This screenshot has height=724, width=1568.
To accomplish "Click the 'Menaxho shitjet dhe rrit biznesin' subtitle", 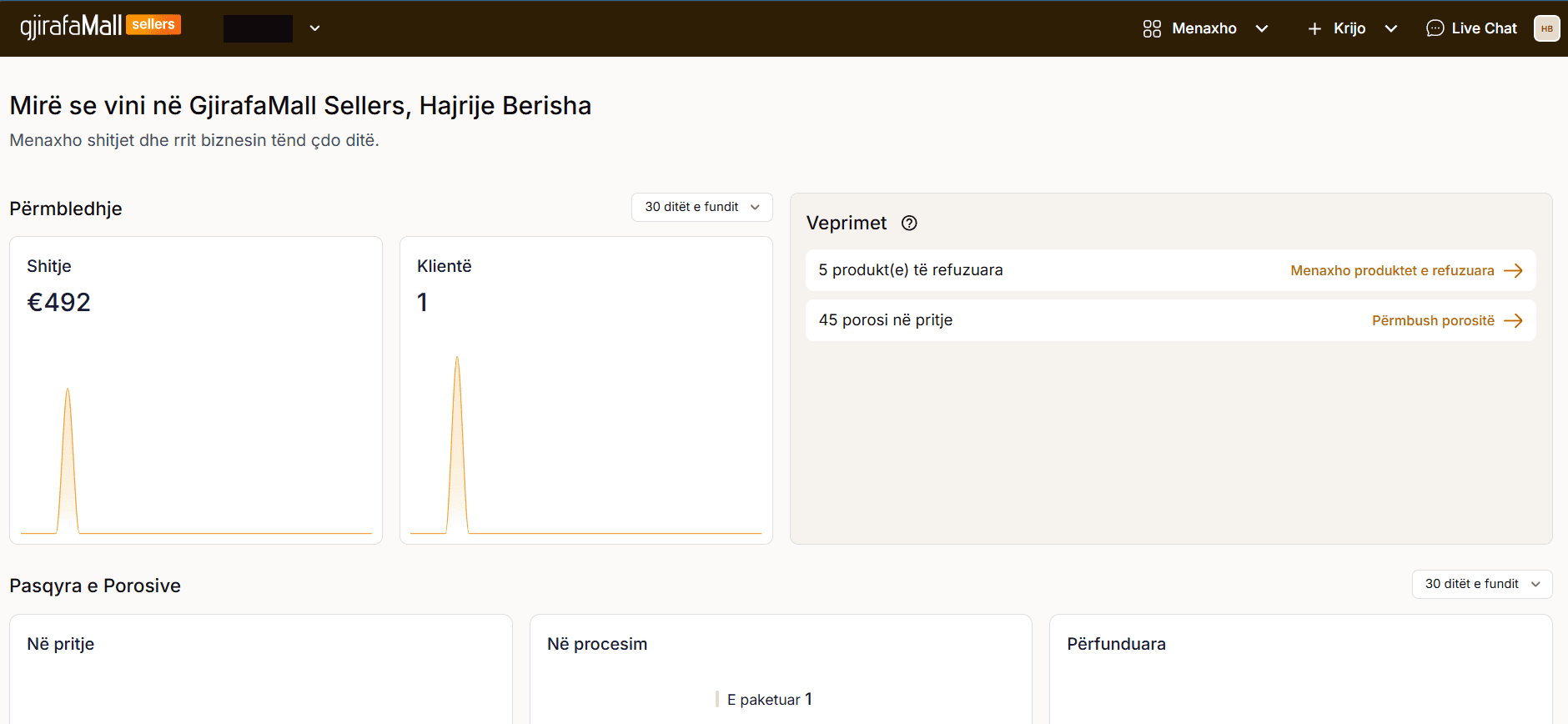I will point(194,140).
